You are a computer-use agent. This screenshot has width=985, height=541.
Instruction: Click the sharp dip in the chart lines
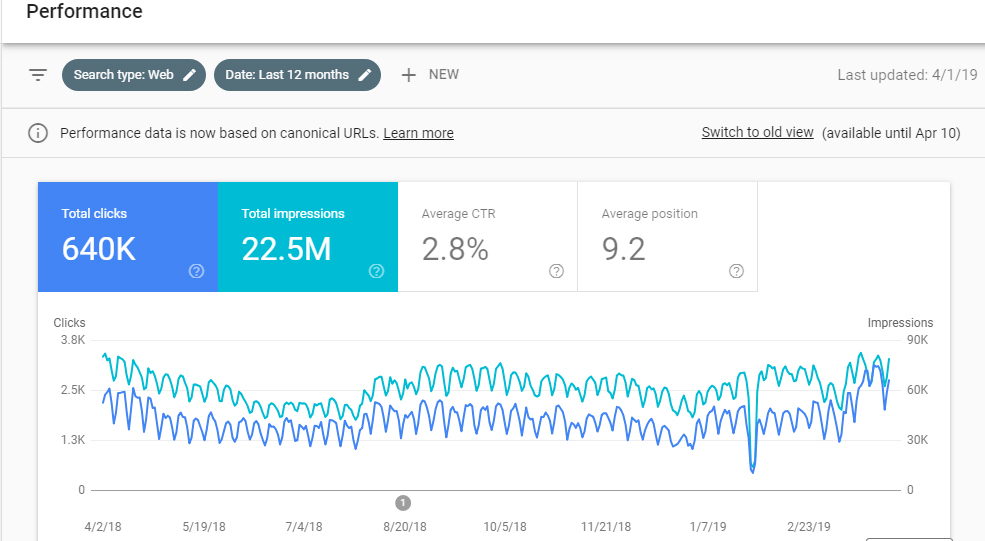click(x=752, y=466)
